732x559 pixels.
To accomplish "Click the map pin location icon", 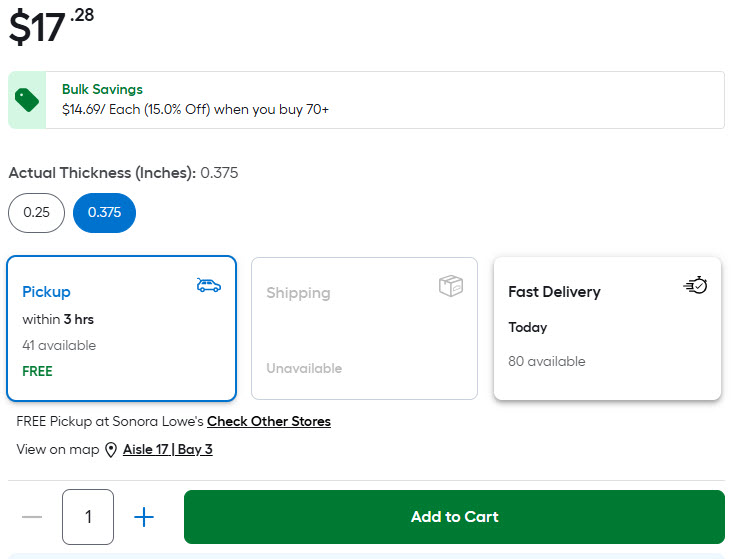I will [x=111, y=450].
